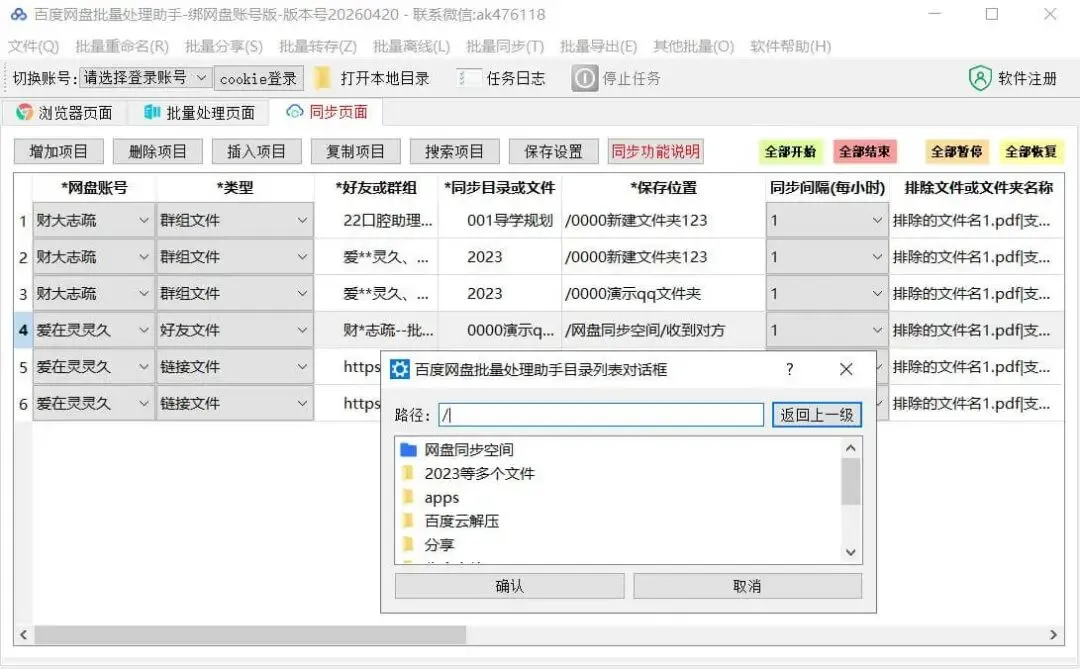Screen dimensions: 1080x669
Task: Click the task log document icon
Action: (x=468, y=78)
